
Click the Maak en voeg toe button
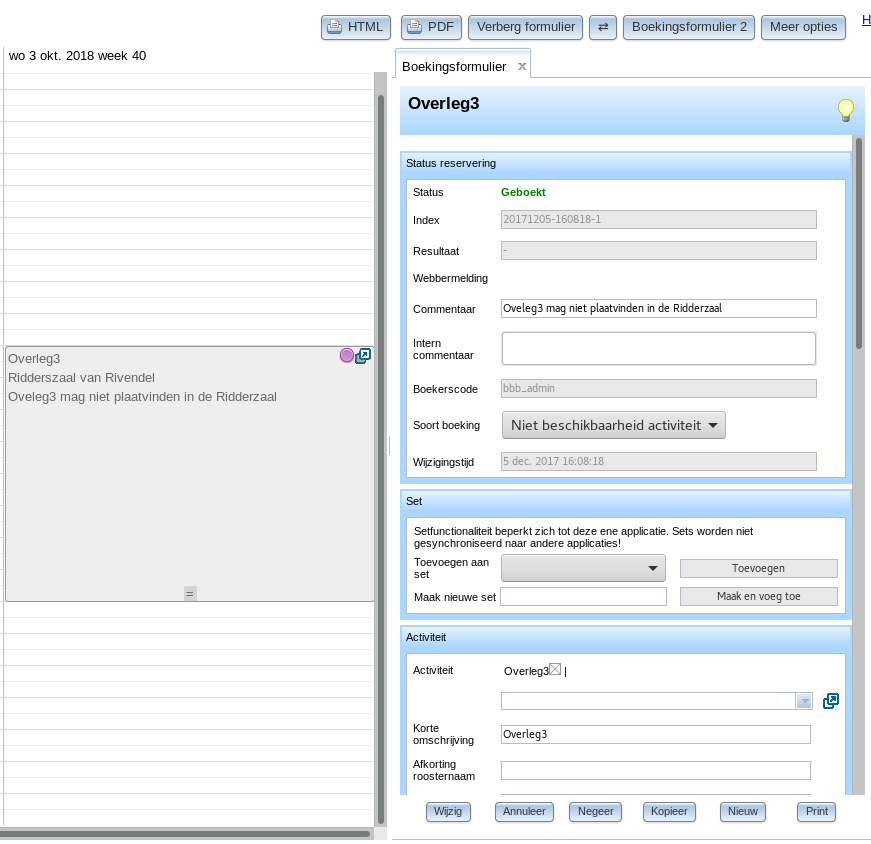[758, 596]
